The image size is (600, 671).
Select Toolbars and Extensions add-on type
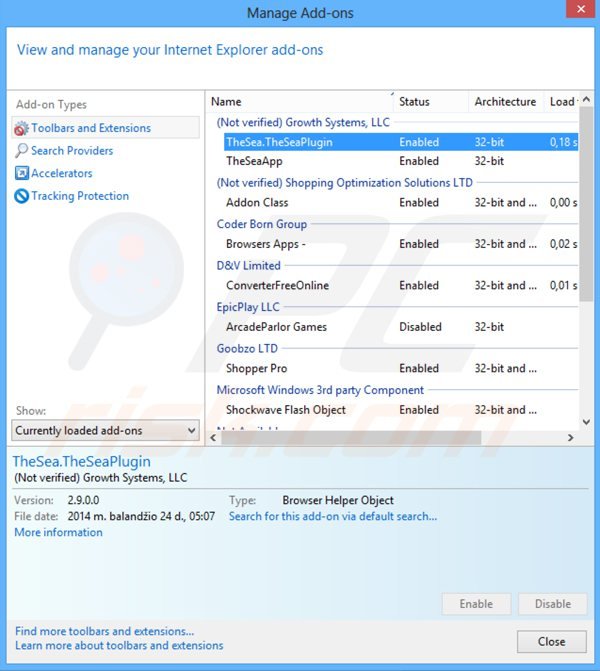(x=106, y=128)
